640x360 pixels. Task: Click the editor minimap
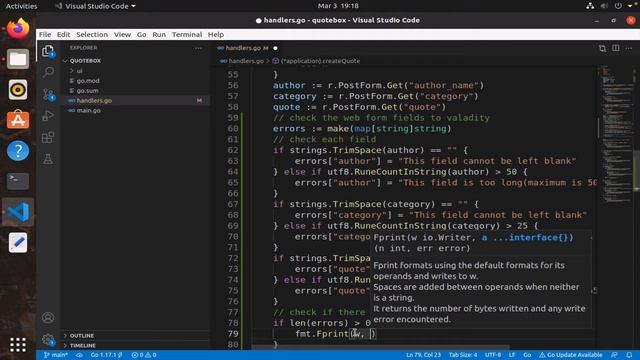617,135
